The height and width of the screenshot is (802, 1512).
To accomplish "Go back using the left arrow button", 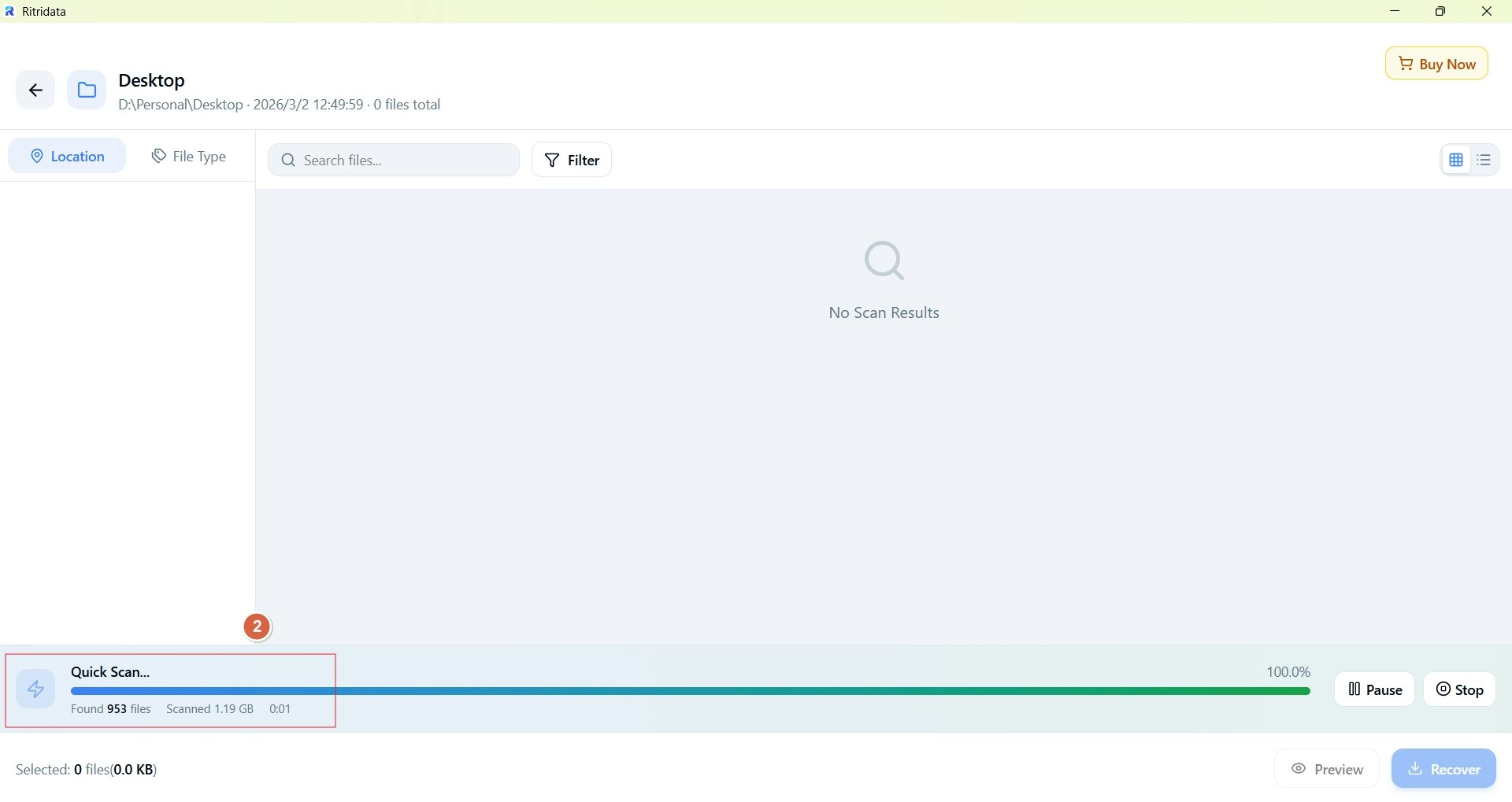I will [x=35, y=91].
